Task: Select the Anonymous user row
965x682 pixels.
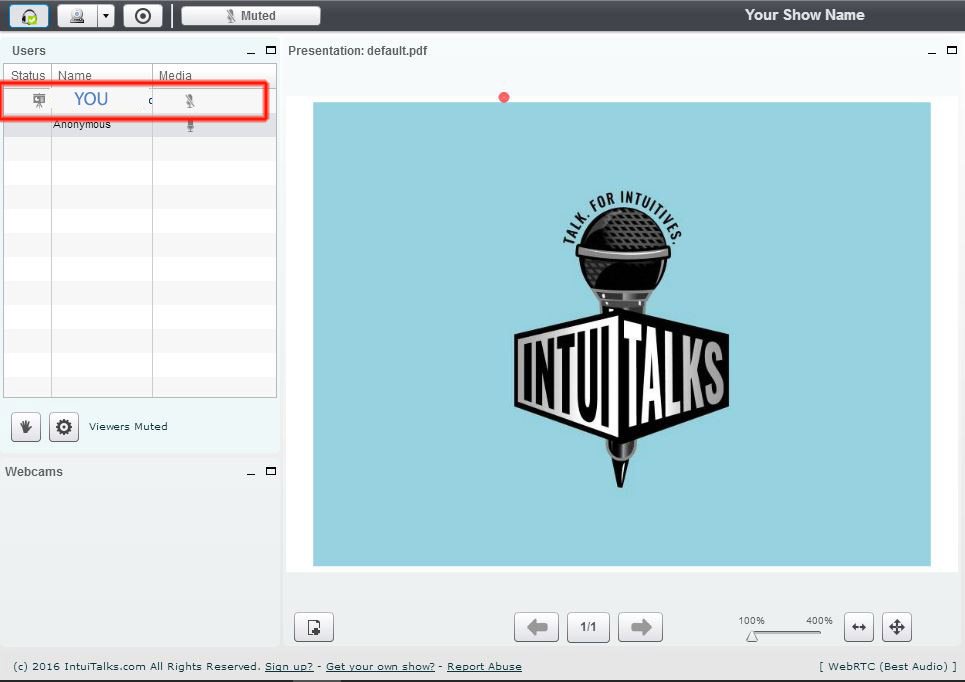Action: point(140,125)
